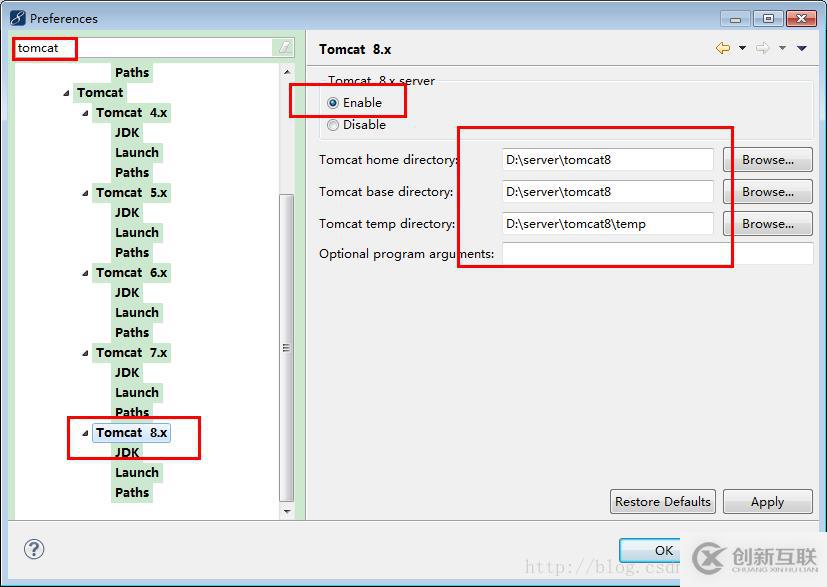Click the help question mark icon

(x=34, y=549)
